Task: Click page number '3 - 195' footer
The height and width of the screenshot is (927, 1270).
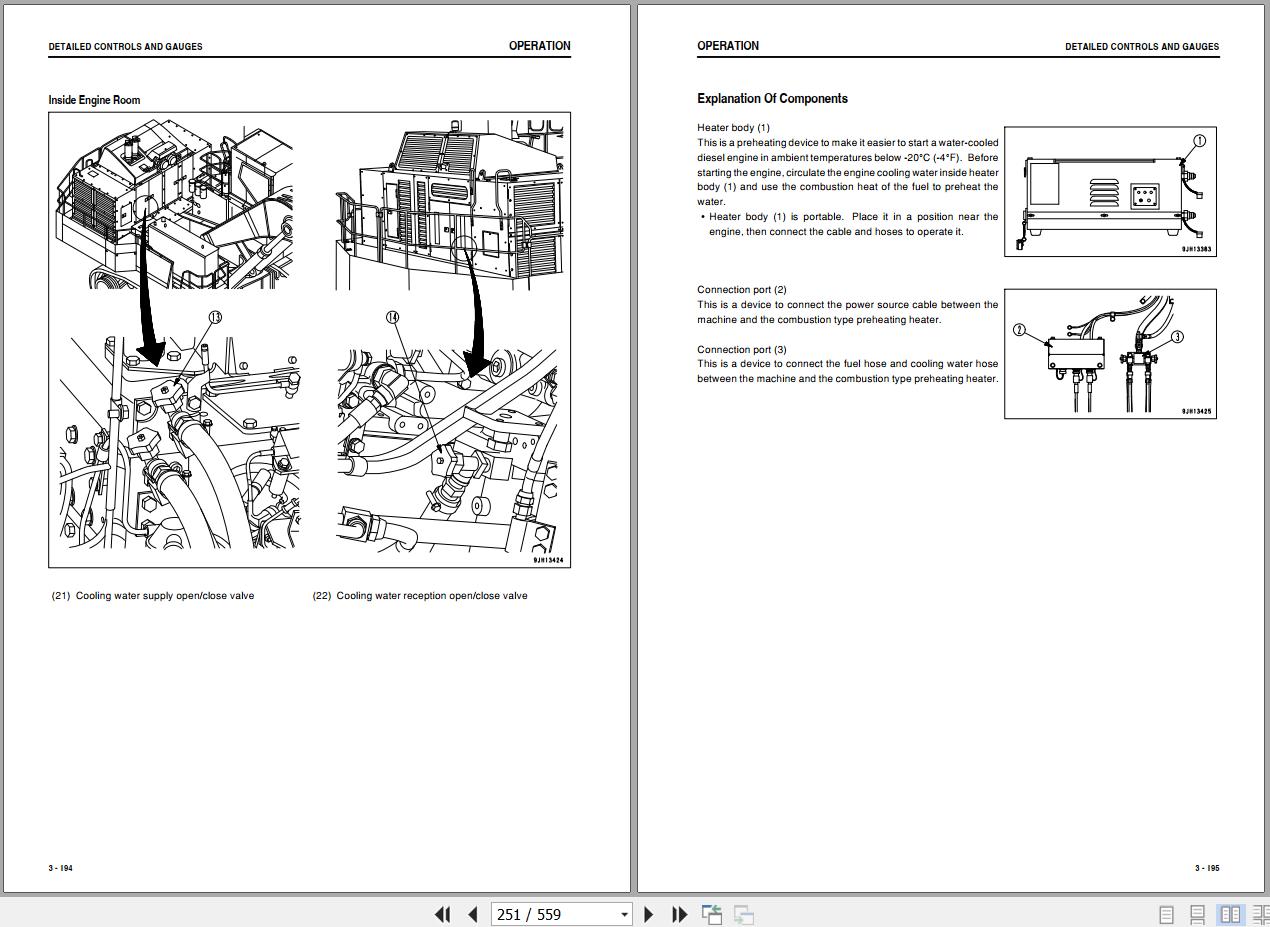Action: [1207, 868]
